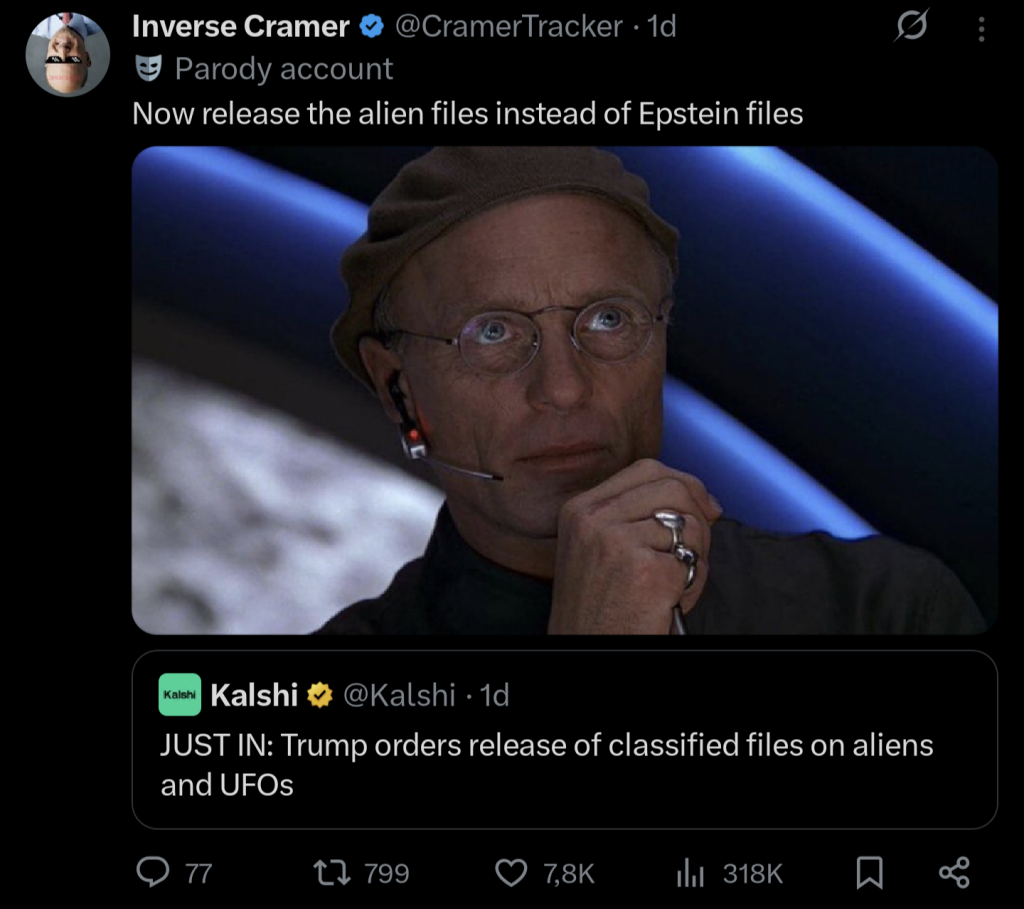Open the three-dot more options menu
Viewport: 1024px width, 909px height.
981,29
